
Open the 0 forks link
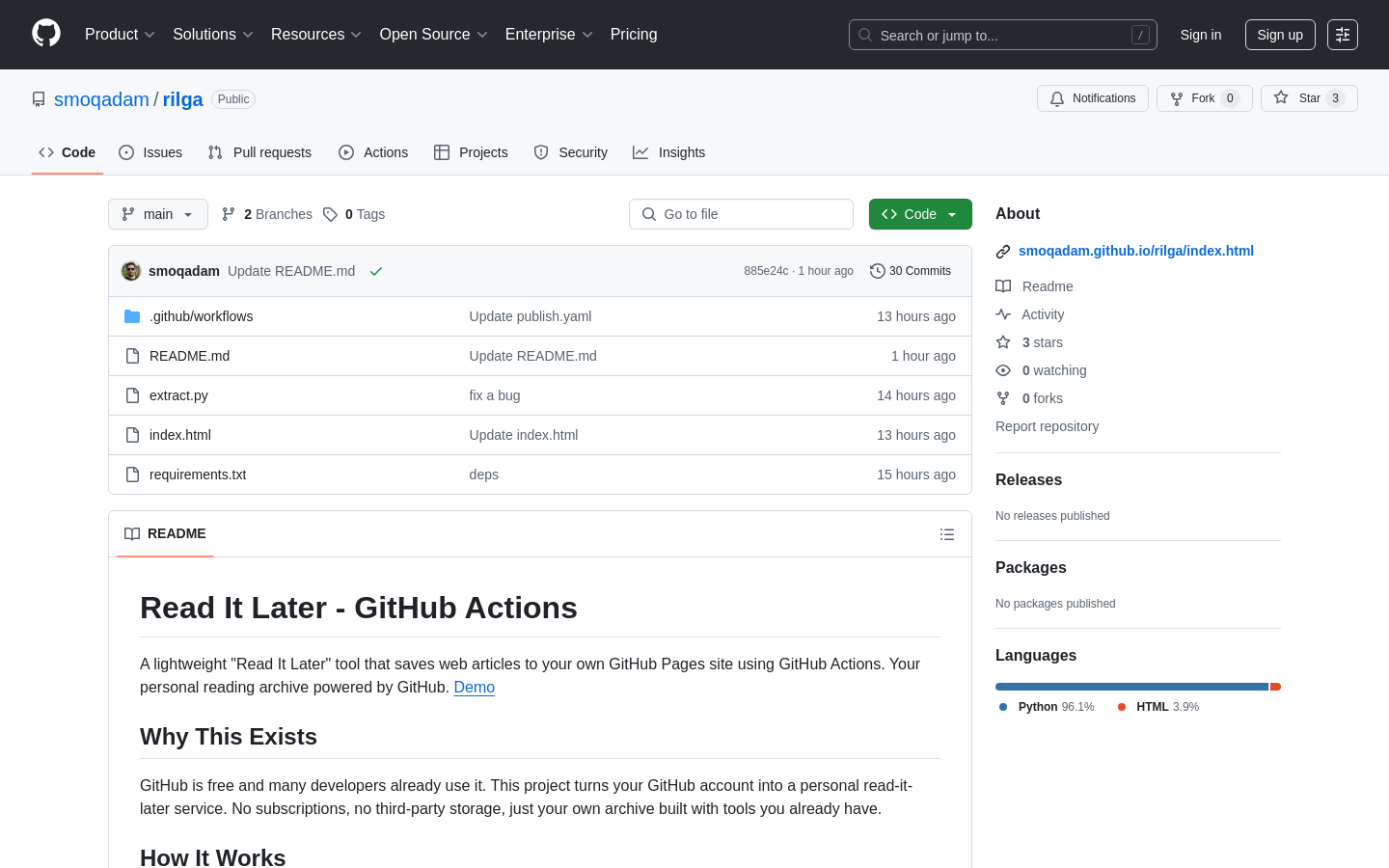coord(1029,398)
